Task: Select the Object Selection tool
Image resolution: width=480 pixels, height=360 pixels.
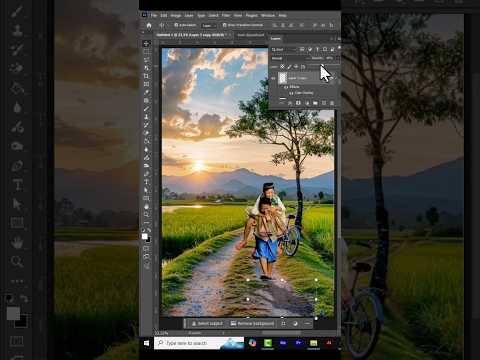Action: 146,68
